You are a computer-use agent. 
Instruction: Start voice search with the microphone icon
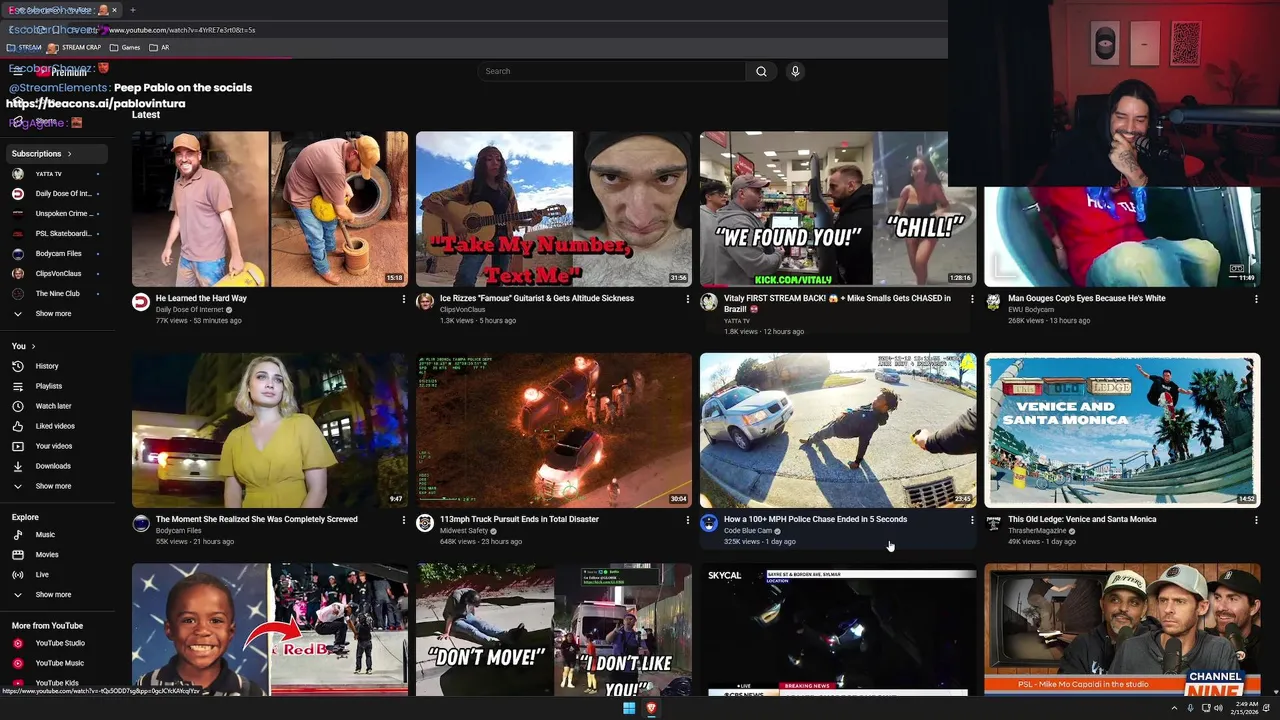click(x=795, y=71)
